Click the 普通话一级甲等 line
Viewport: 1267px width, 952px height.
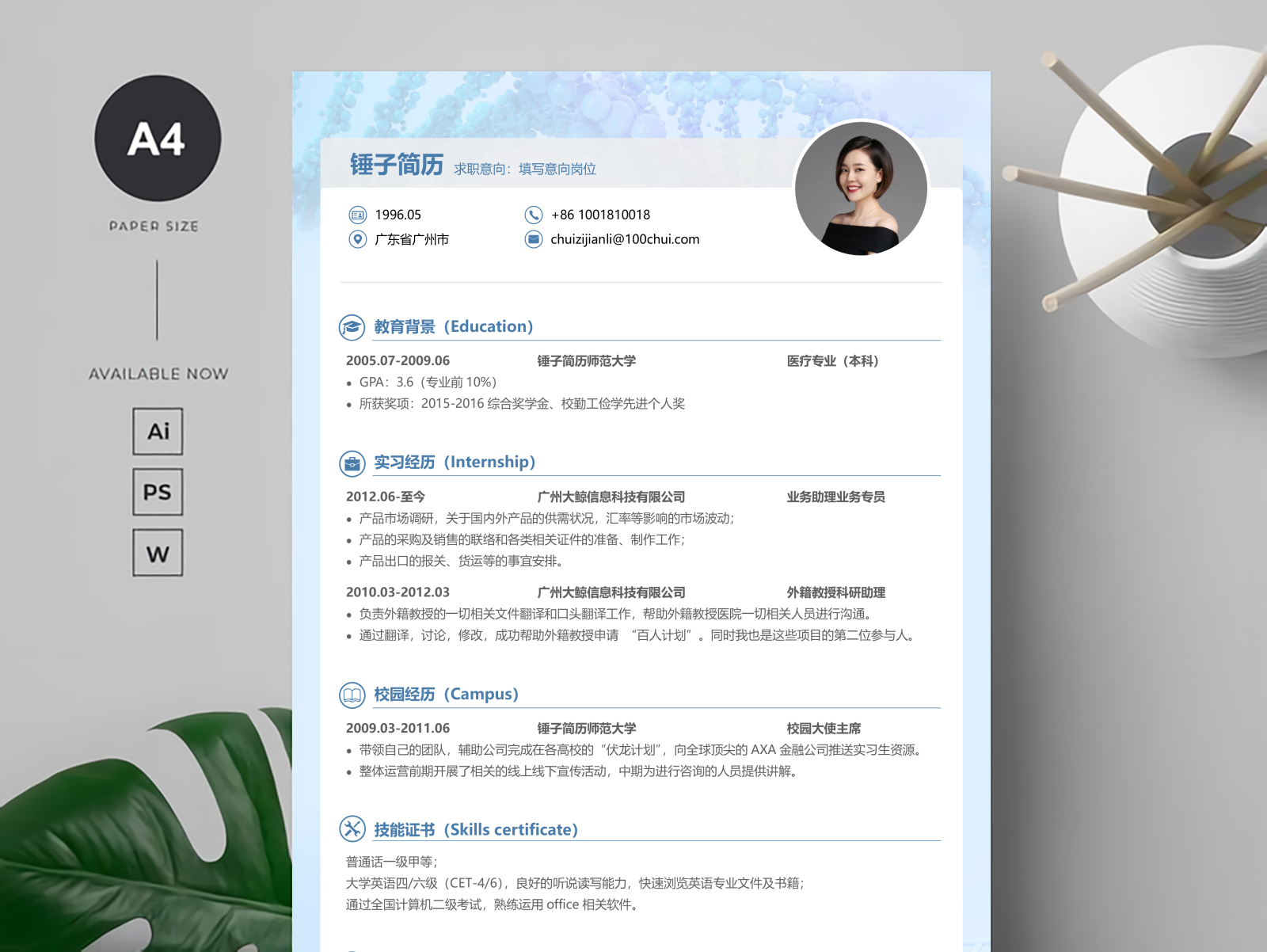coord(392,862)
